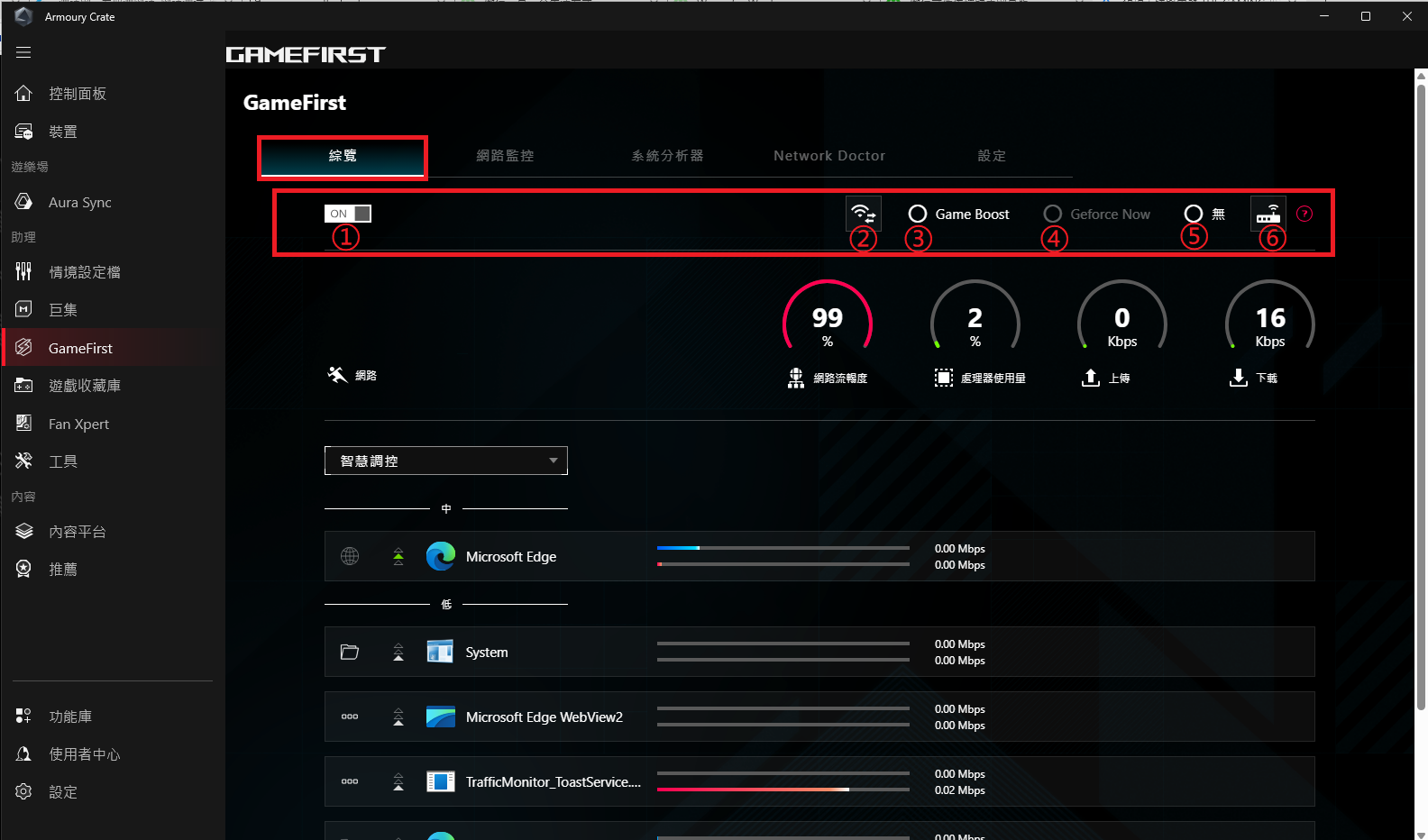Toggle the GameFirst ON switch

[x=348, y=214]
